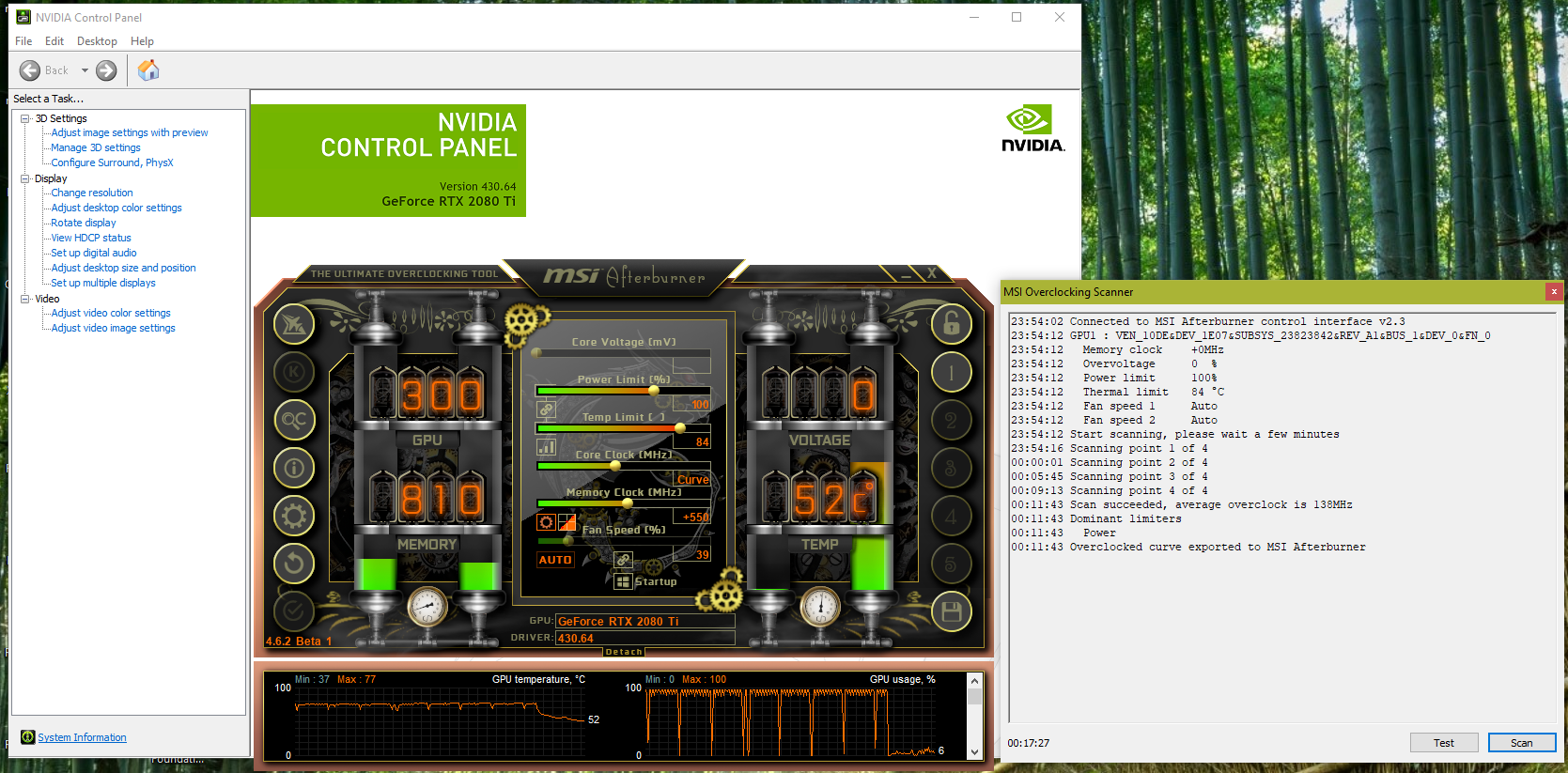Viewport: 1568px width, 773px height.
Task: Click the Memory Clock +550 value field
Action: pos(692,518)
